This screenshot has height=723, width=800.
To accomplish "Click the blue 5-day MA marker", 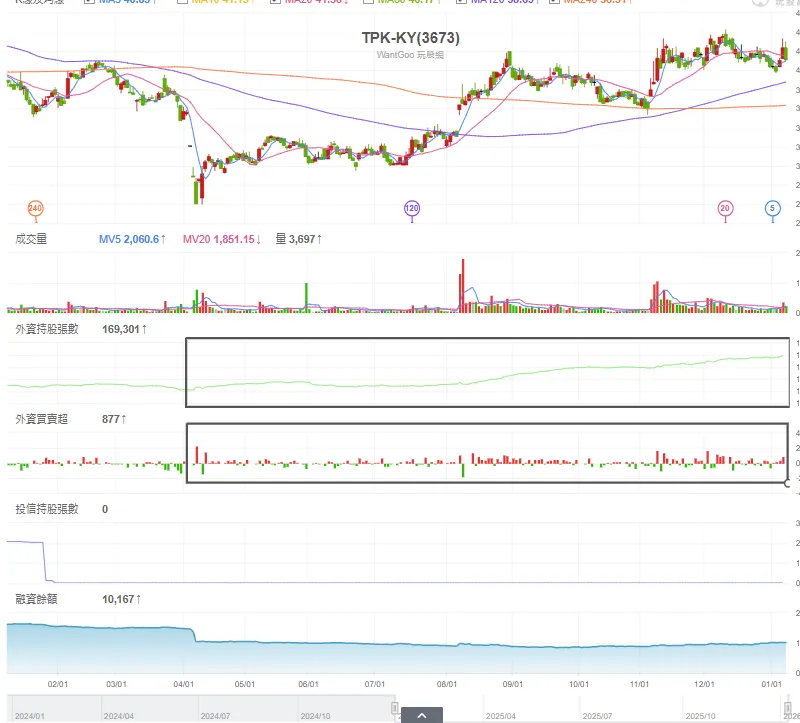I will coord(772,208).
